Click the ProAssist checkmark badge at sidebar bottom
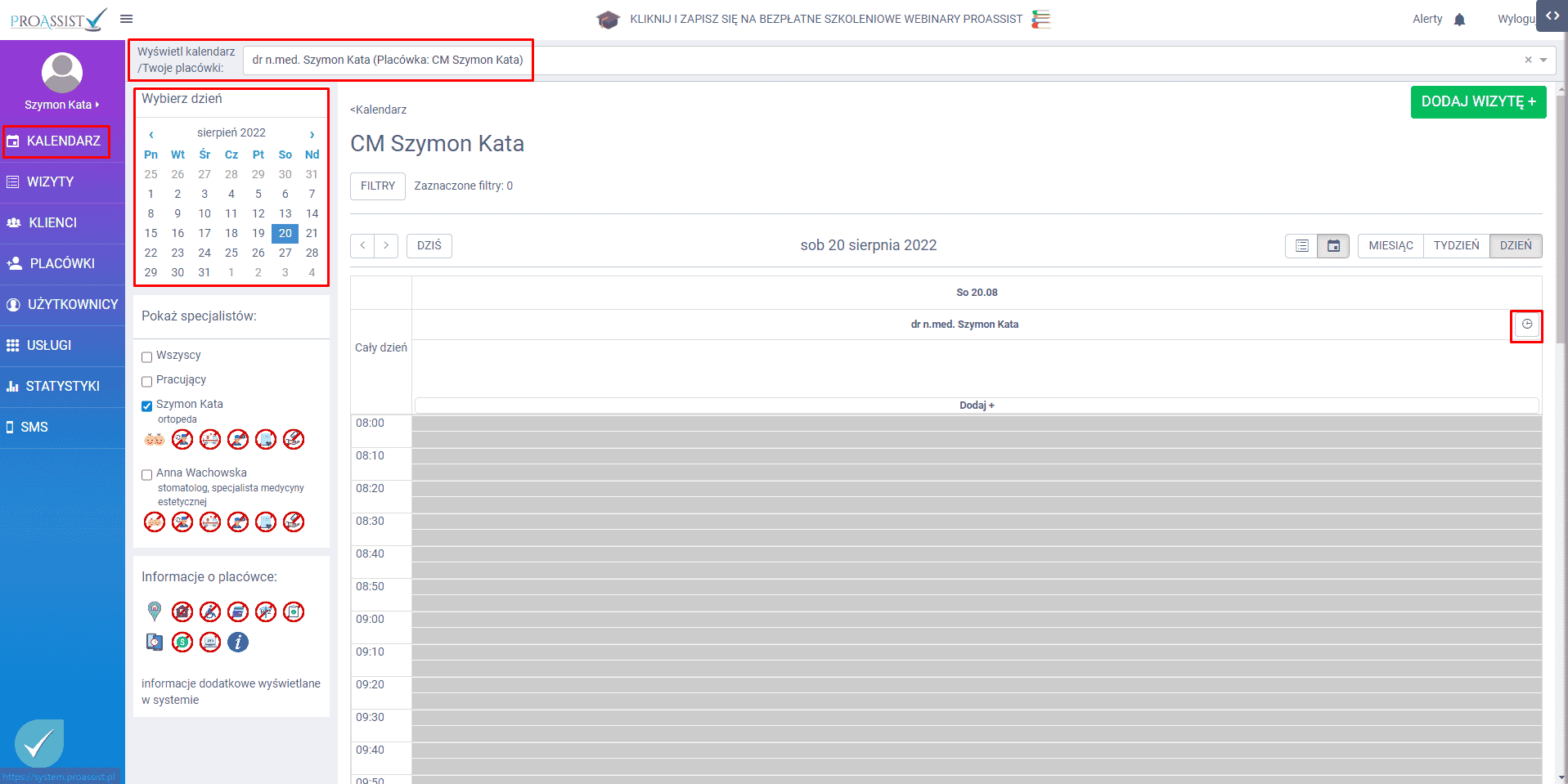 point(39,743)
